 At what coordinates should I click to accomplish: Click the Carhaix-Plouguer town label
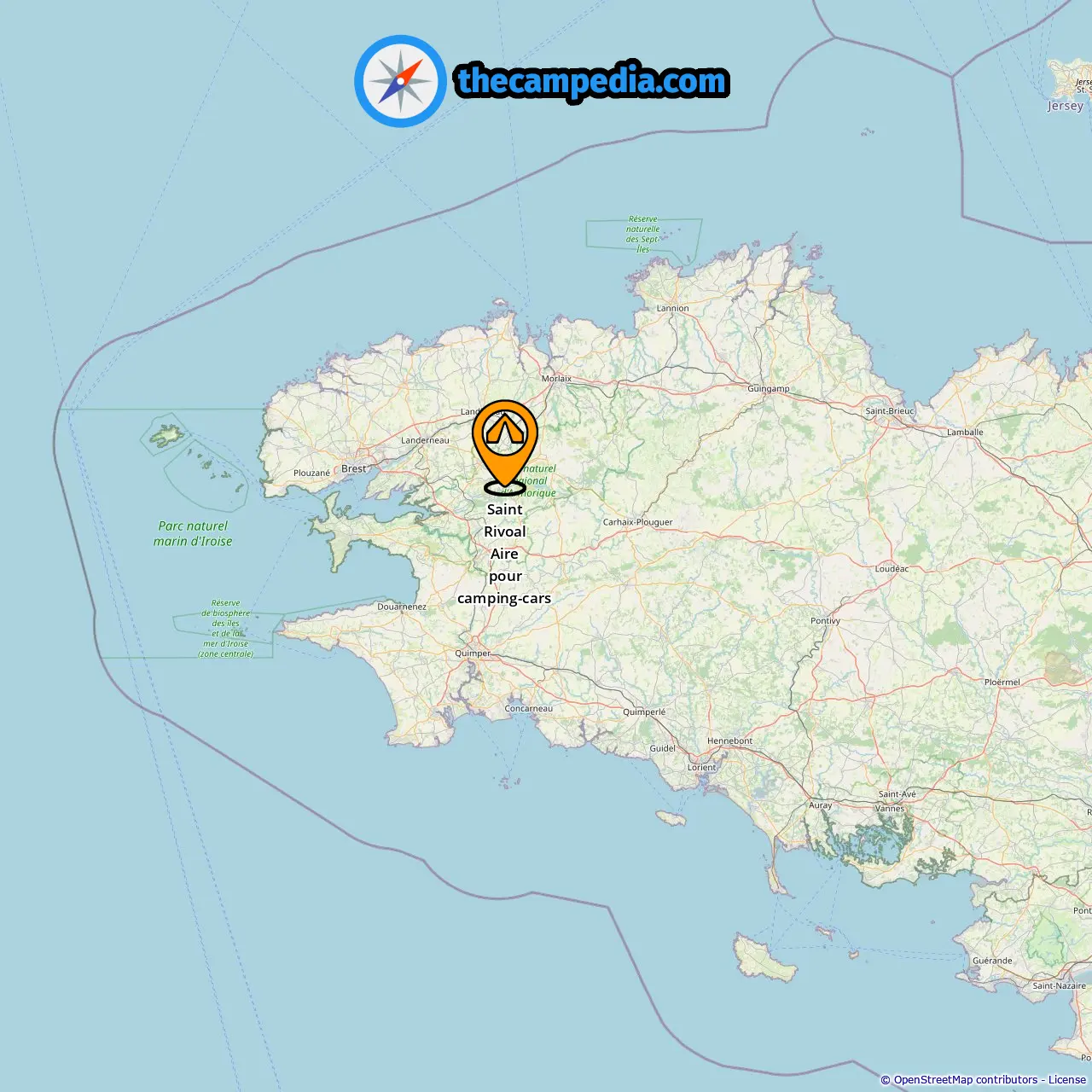point(638,522)
